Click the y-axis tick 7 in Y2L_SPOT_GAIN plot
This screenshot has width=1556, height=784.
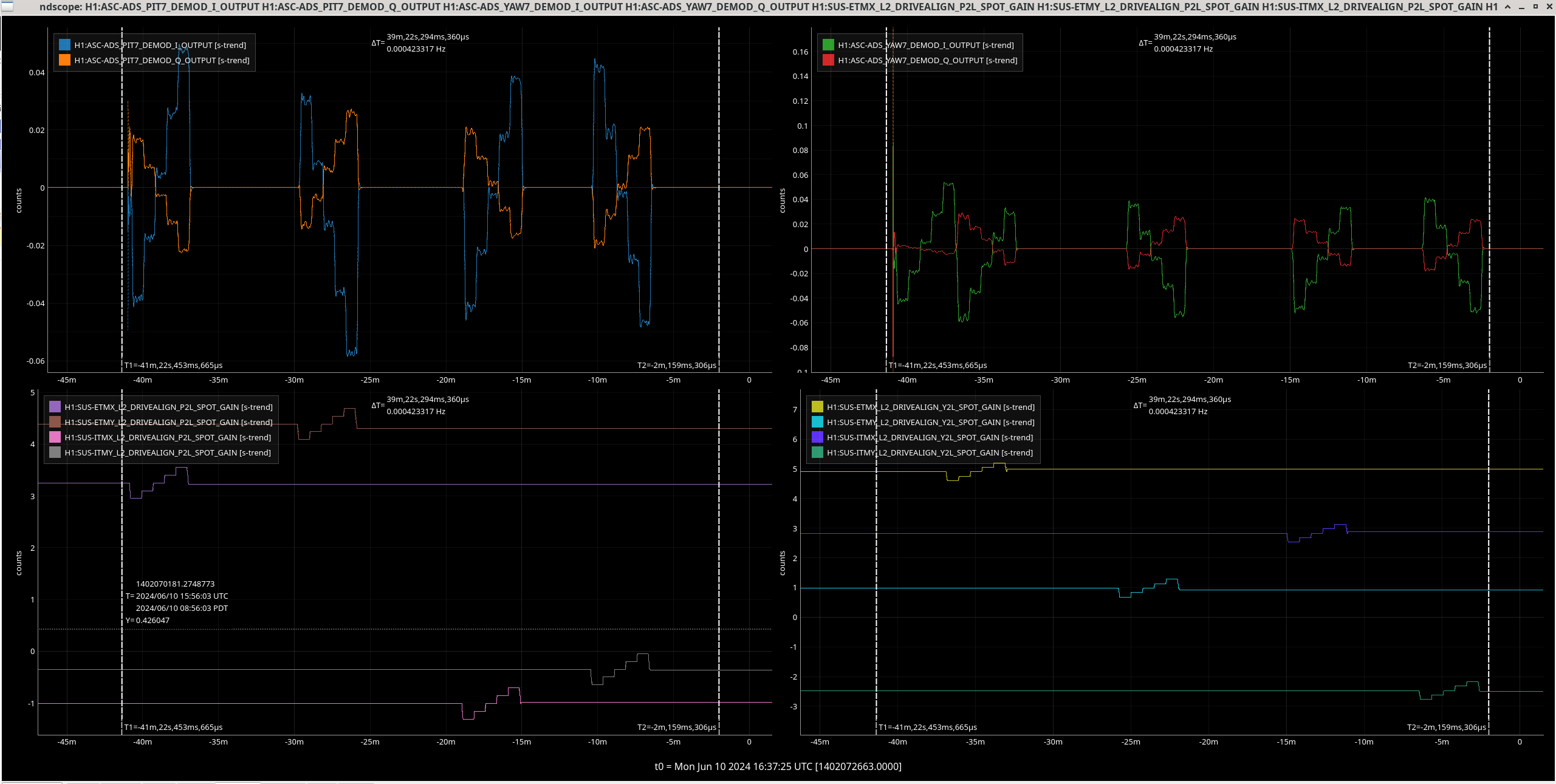coord(795,409)
